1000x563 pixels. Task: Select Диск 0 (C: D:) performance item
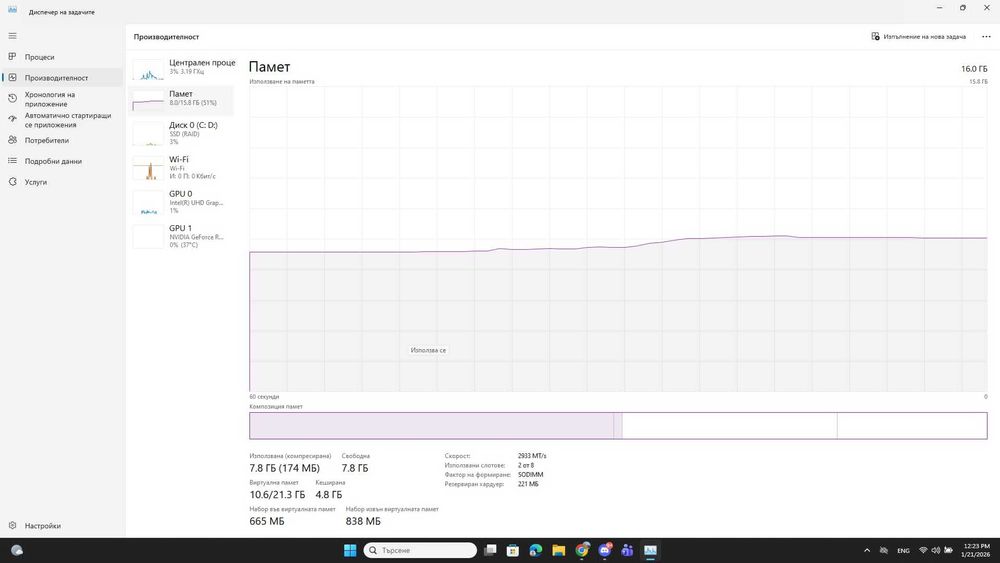click(x=182, y=133)
